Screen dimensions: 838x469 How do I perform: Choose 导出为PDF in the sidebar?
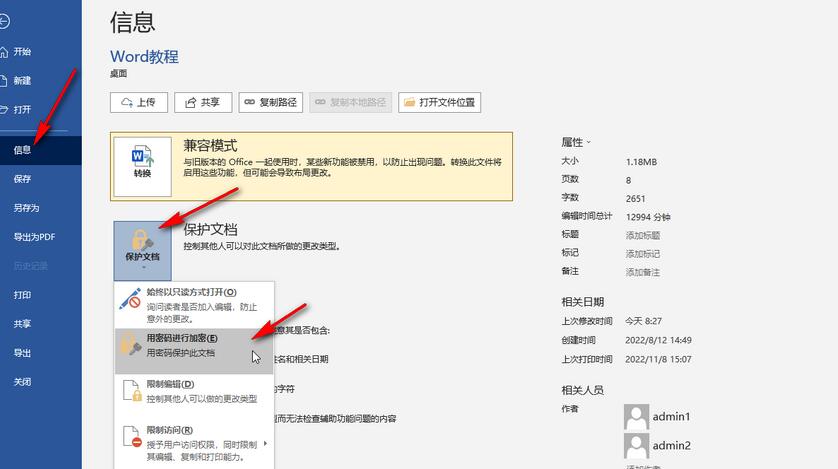pyautogui.click(x=34, y=237)
